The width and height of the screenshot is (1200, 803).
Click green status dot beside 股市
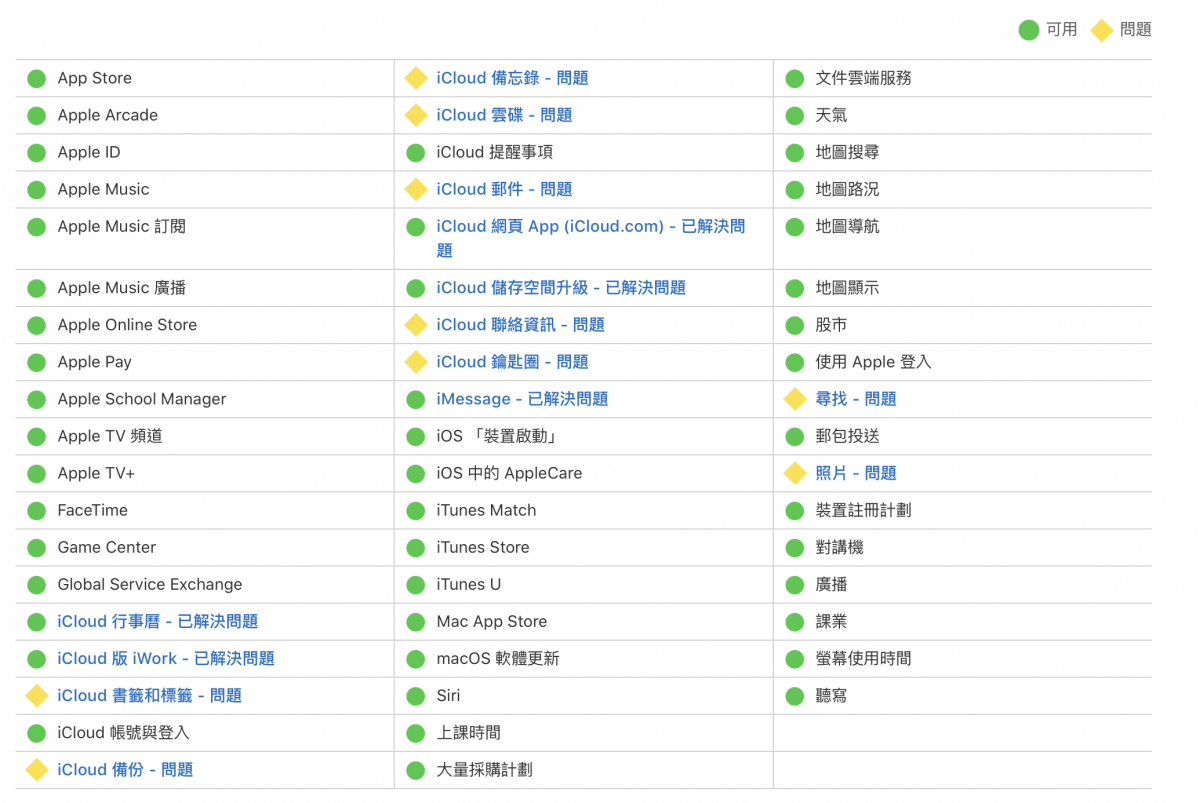[795, 325]
